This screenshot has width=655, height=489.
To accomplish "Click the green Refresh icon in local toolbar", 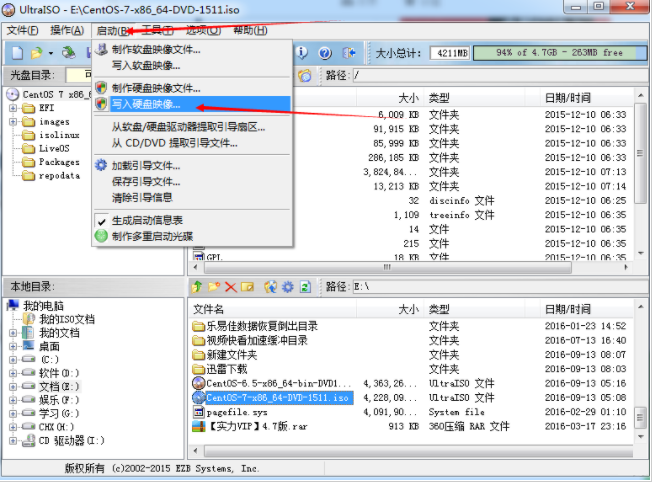I will [x=305, y=287].
